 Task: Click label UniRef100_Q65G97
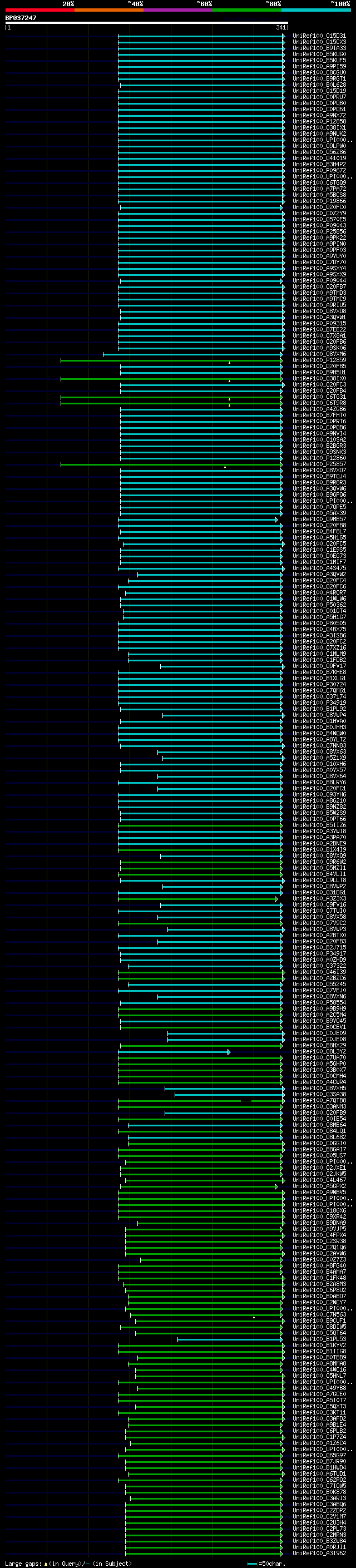[319, 1456]
